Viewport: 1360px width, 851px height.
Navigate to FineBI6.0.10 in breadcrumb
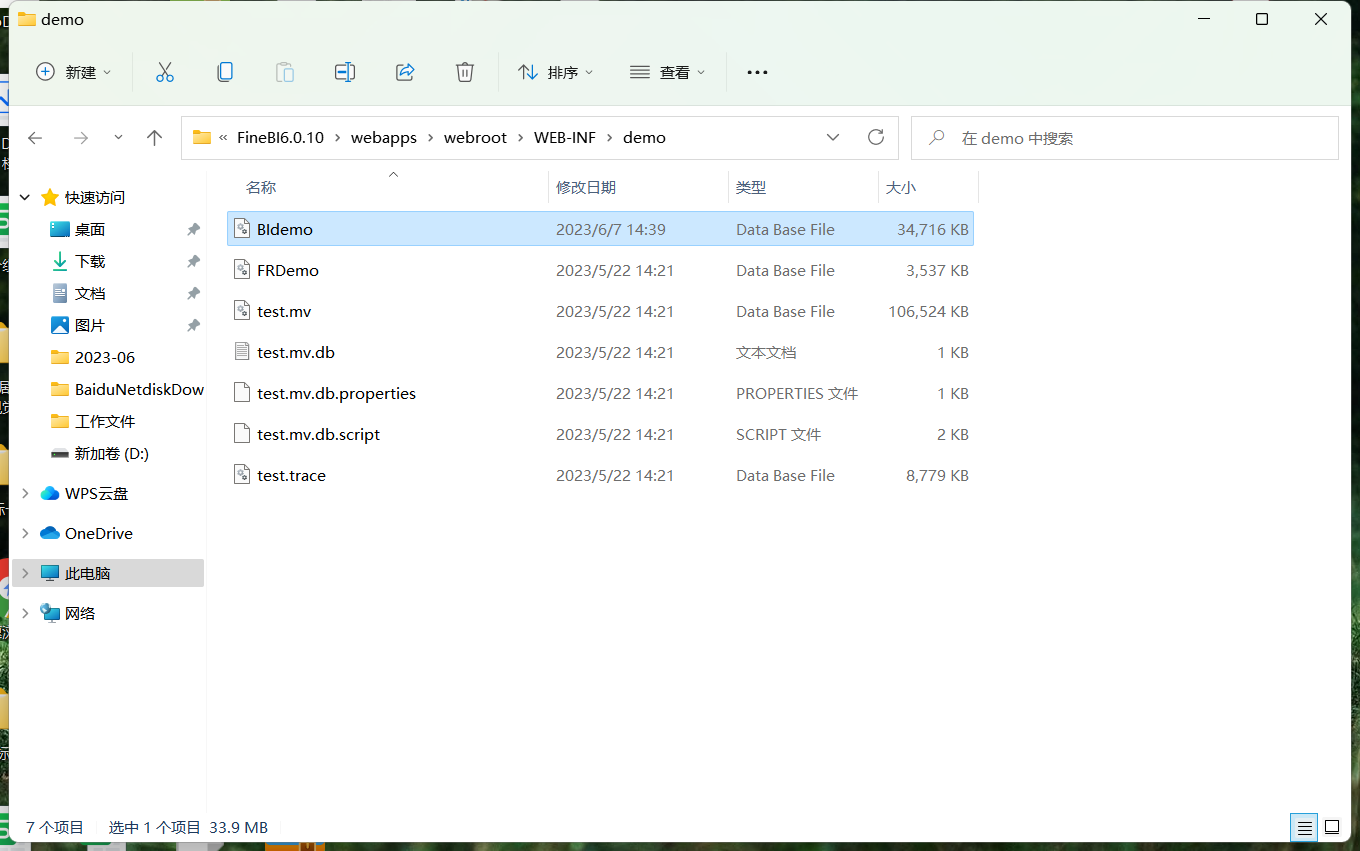click(280, 138)
